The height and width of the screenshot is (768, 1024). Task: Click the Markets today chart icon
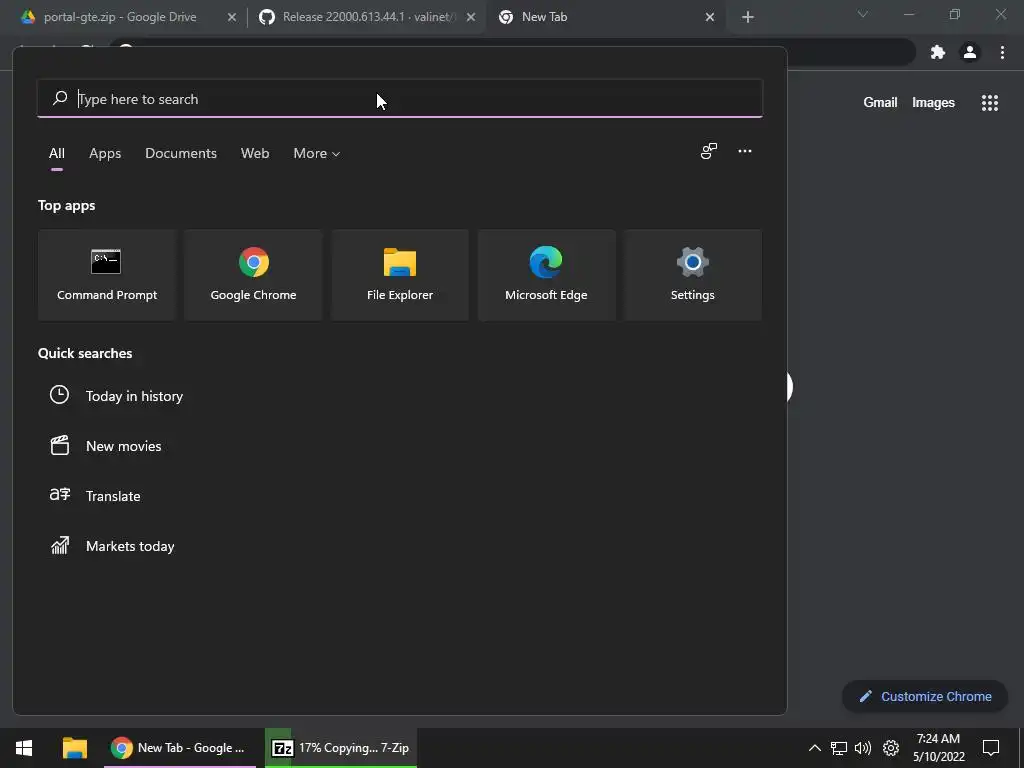tap(59, 545)
